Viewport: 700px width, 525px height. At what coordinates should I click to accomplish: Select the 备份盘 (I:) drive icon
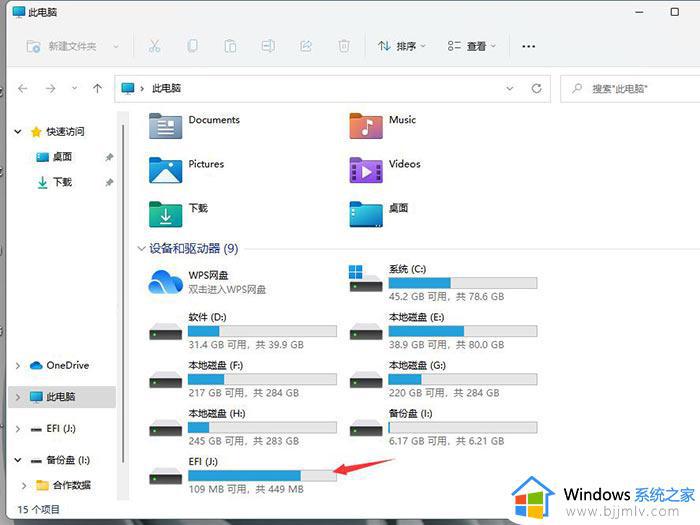[x=366, y=428]
